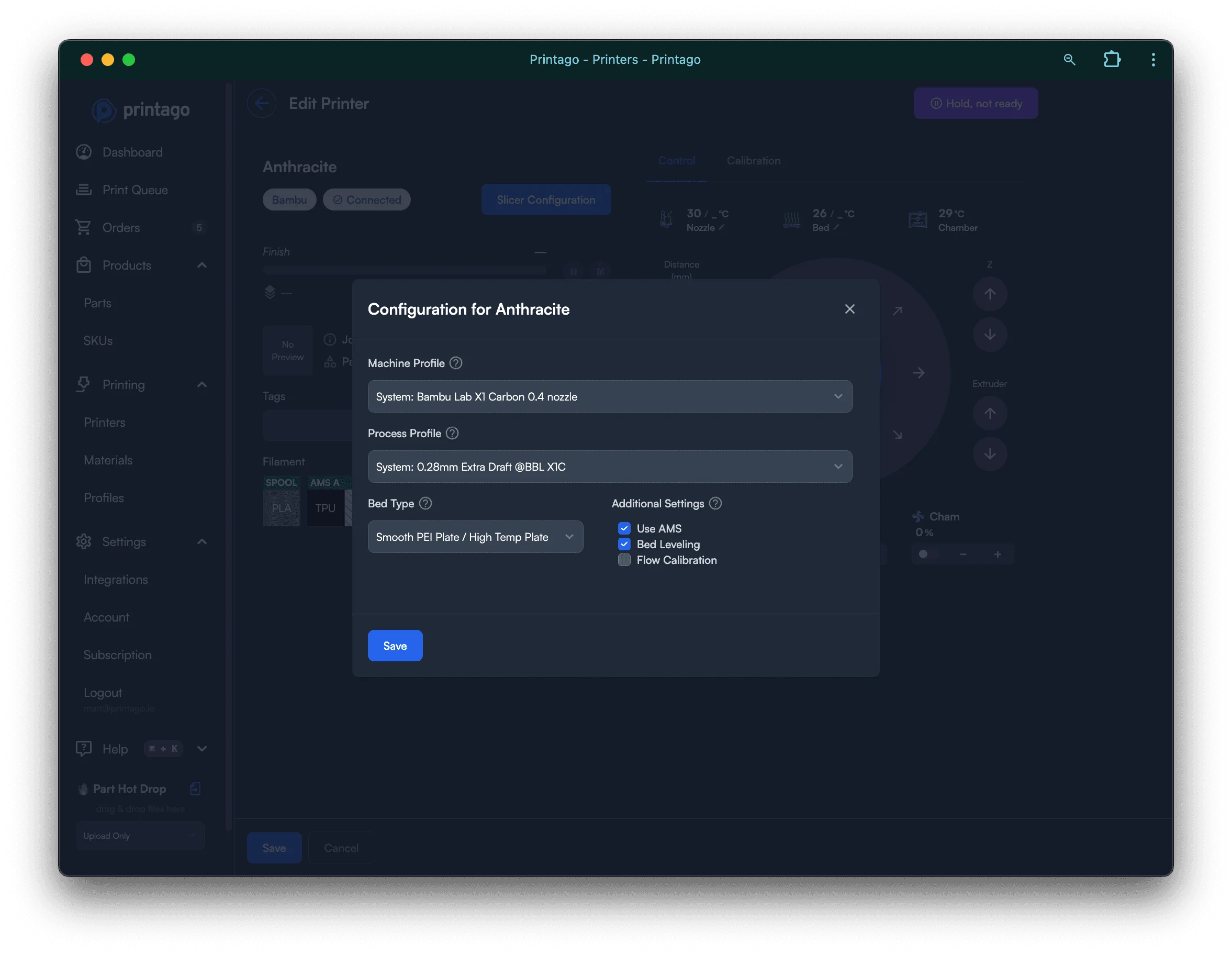Save the Anthracite configuration
The width and height of the screenshot is (1232, 954).
394,645
